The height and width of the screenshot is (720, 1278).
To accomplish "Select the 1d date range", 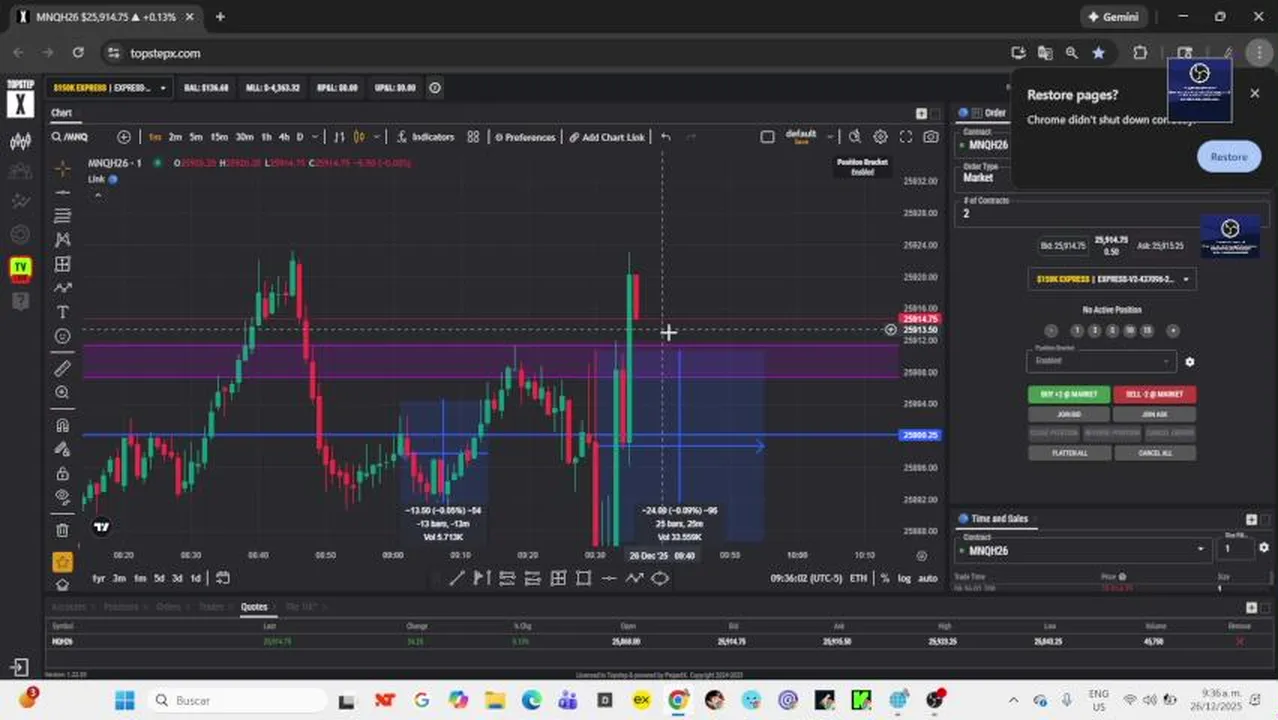I will pos(195,578).
